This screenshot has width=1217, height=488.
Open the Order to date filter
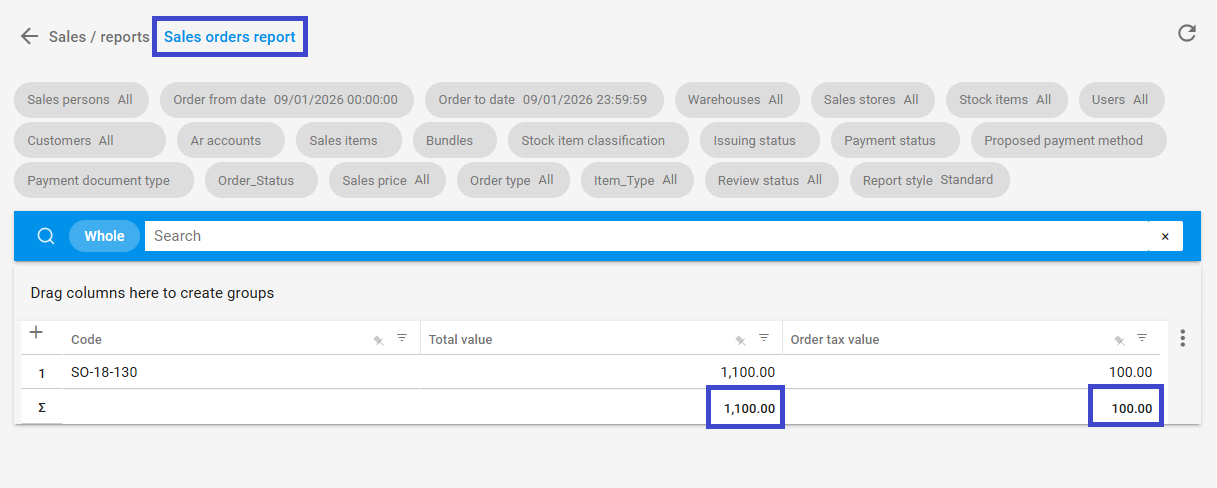(544, 100)
